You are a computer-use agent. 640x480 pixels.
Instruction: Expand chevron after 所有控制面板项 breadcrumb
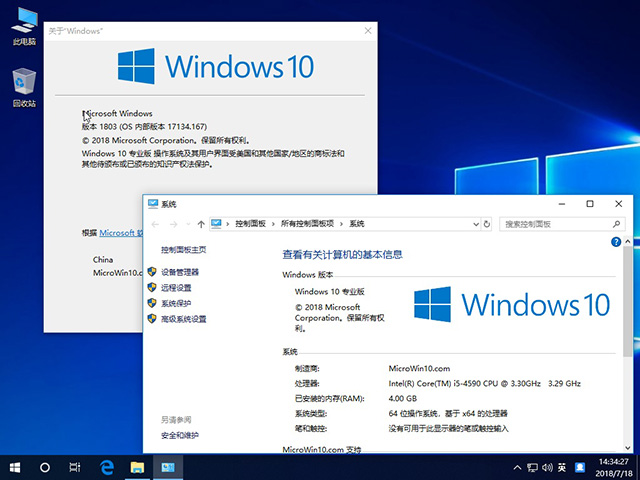coord(341,224)
